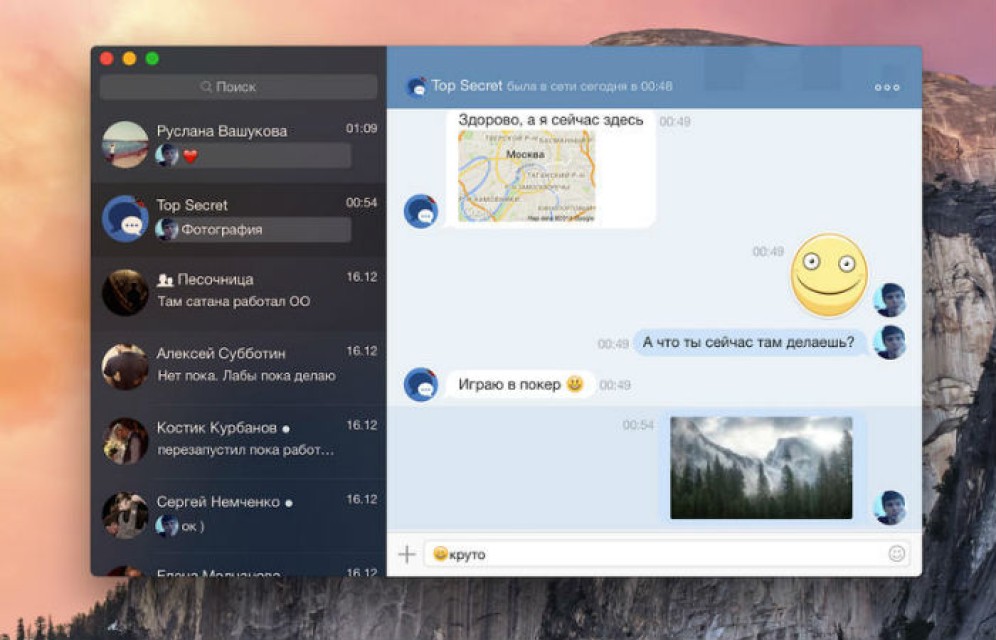Screen dimensions: 996x640
Task: Open the emoji picker smiley icon
Action: click(896, 553)
